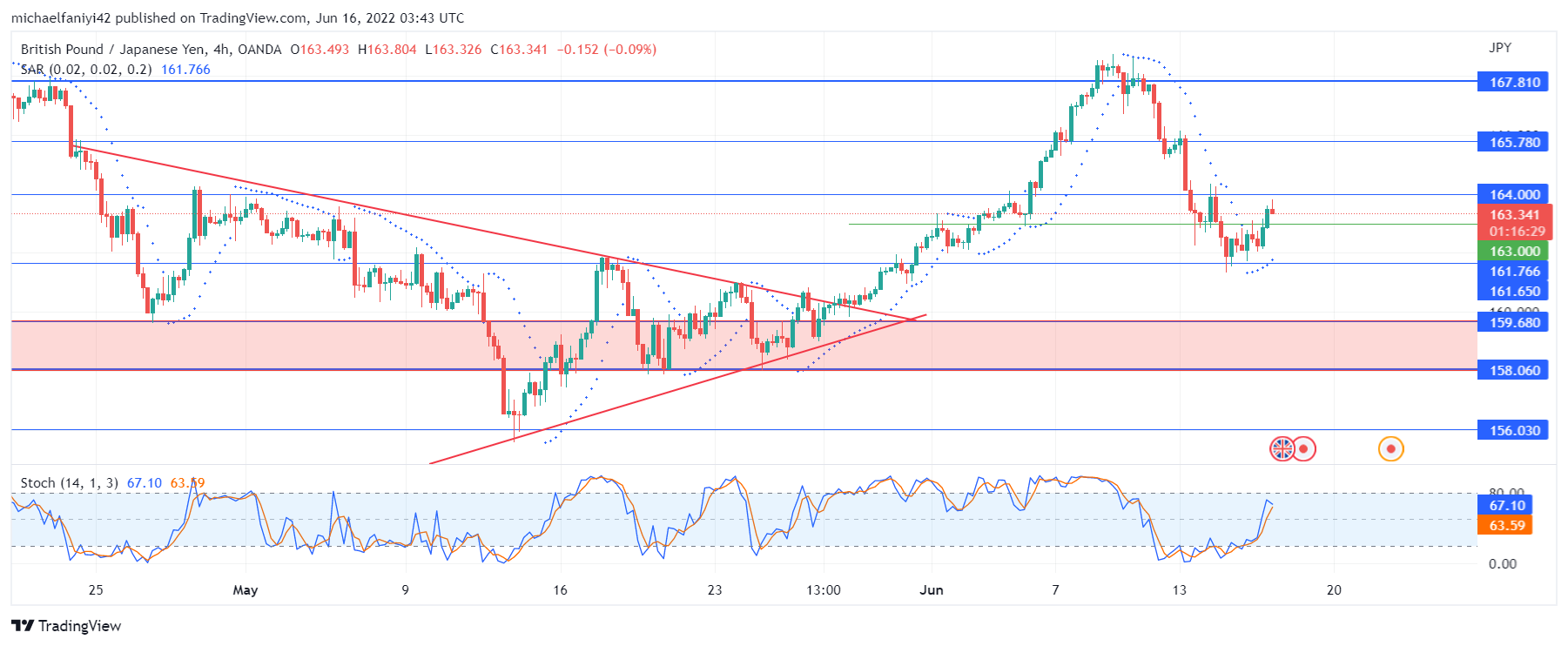Screen dimensions: 1568x646
Task: Select the 167.810 price level label
Action: pyautogui.click(x=1513, y=82)
